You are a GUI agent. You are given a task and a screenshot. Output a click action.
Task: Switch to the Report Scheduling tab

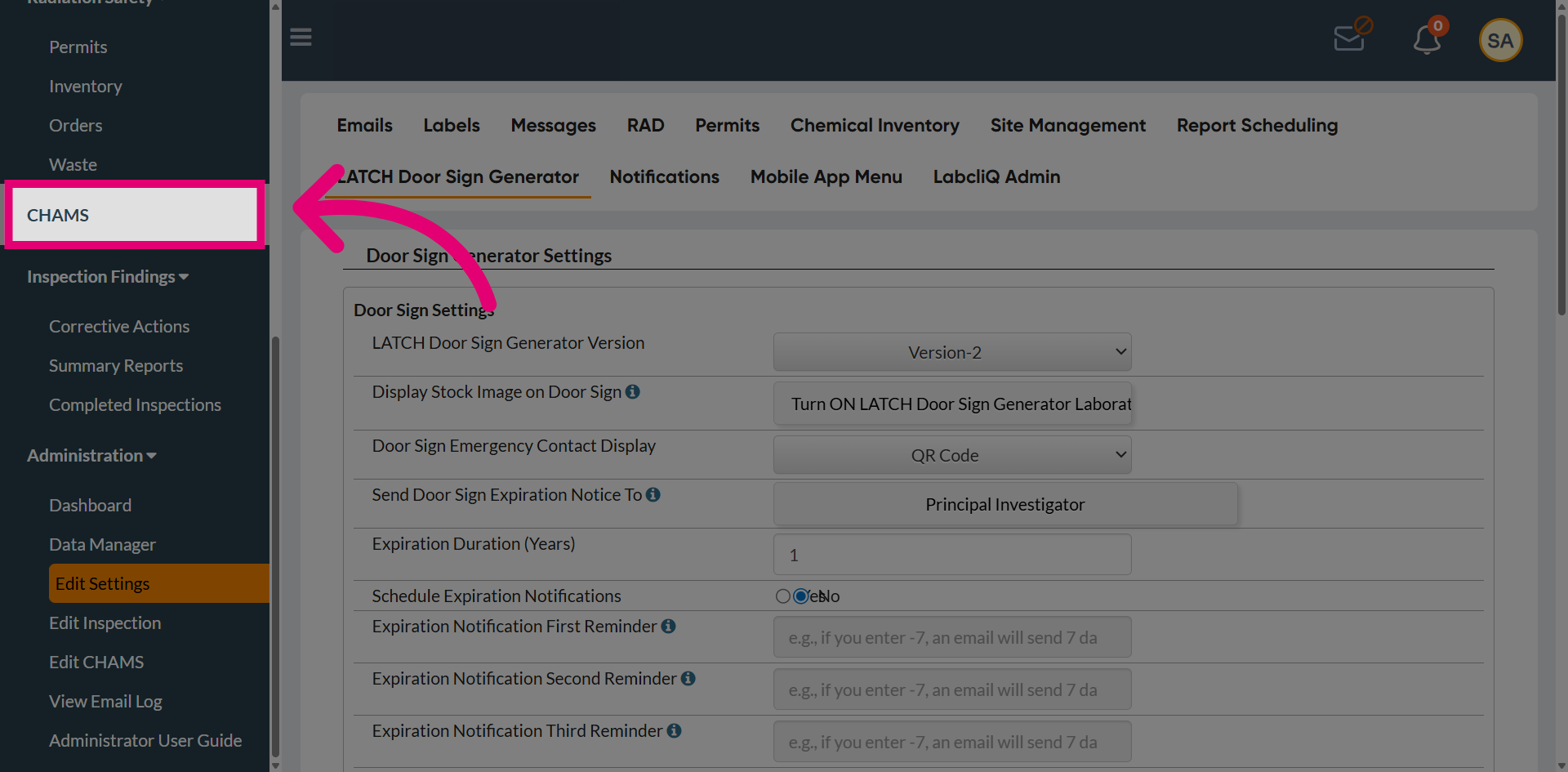[1258, 125]
